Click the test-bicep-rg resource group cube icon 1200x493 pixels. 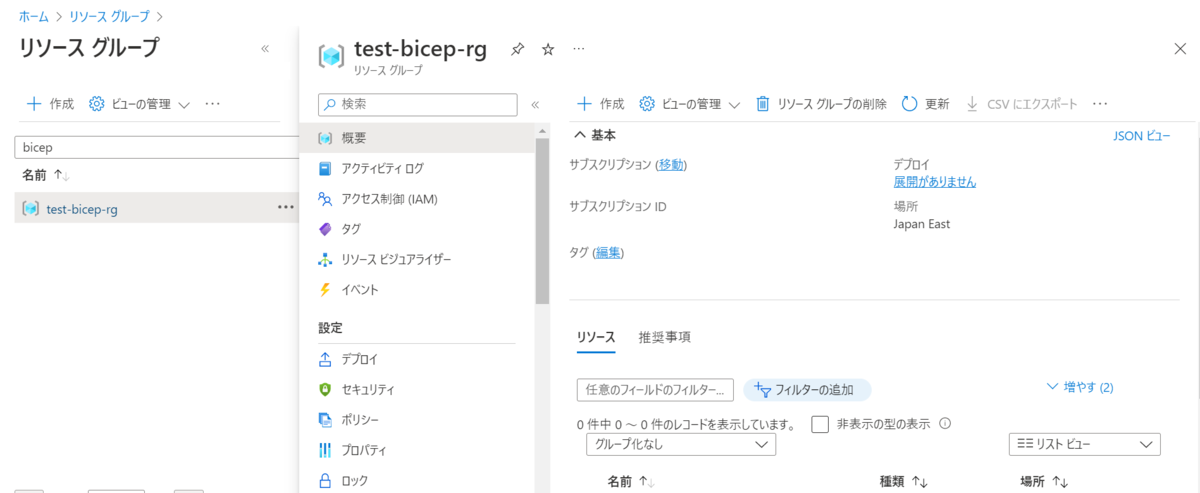coord(331,56)
